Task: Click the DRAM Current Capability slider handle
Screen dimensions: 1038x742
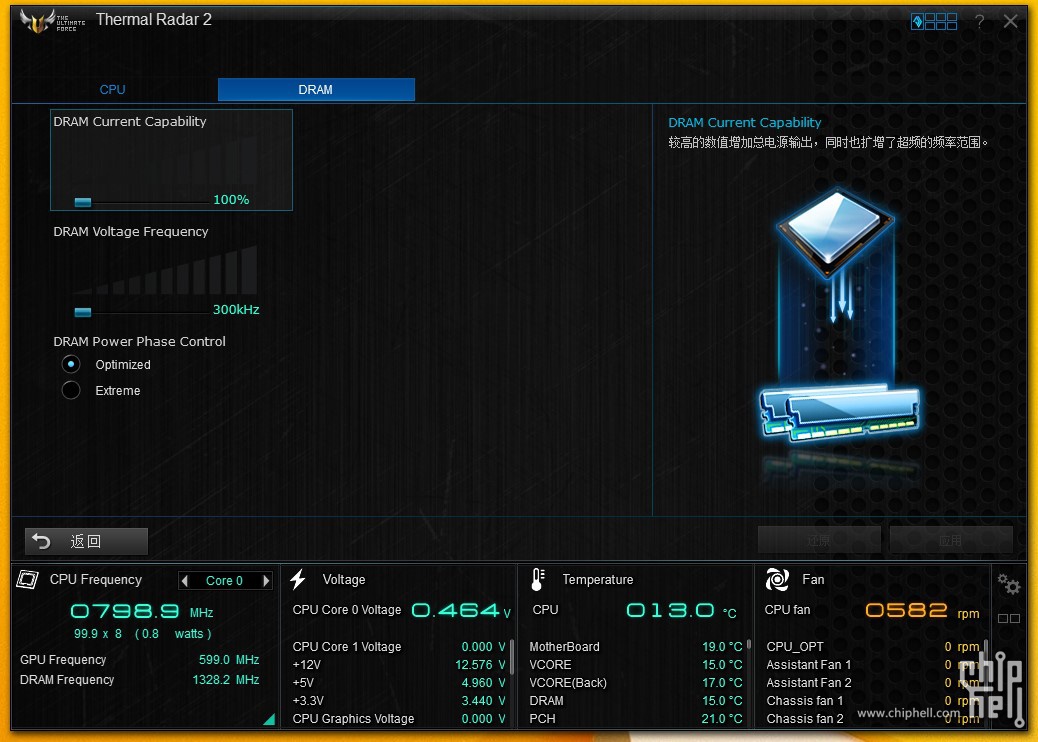Action: (x=83, y=202)
